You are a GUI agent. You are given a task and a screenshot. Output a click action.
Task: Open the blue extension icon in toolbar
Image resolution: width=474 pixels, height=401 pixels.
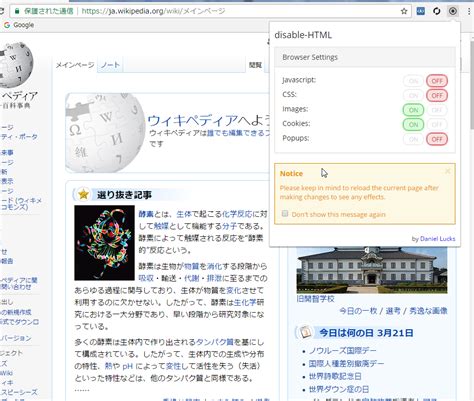click(421, 11)
